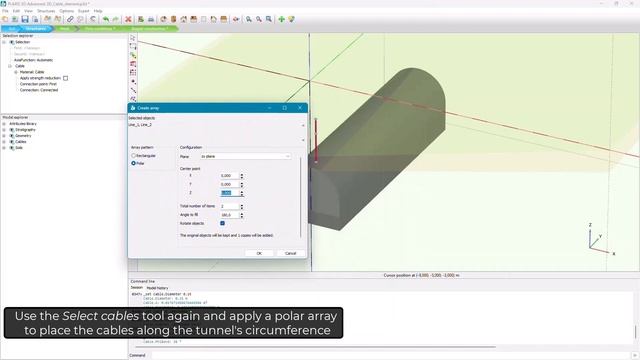Open the Plane dropdown in Create array
640x360 pixels.
245,156
